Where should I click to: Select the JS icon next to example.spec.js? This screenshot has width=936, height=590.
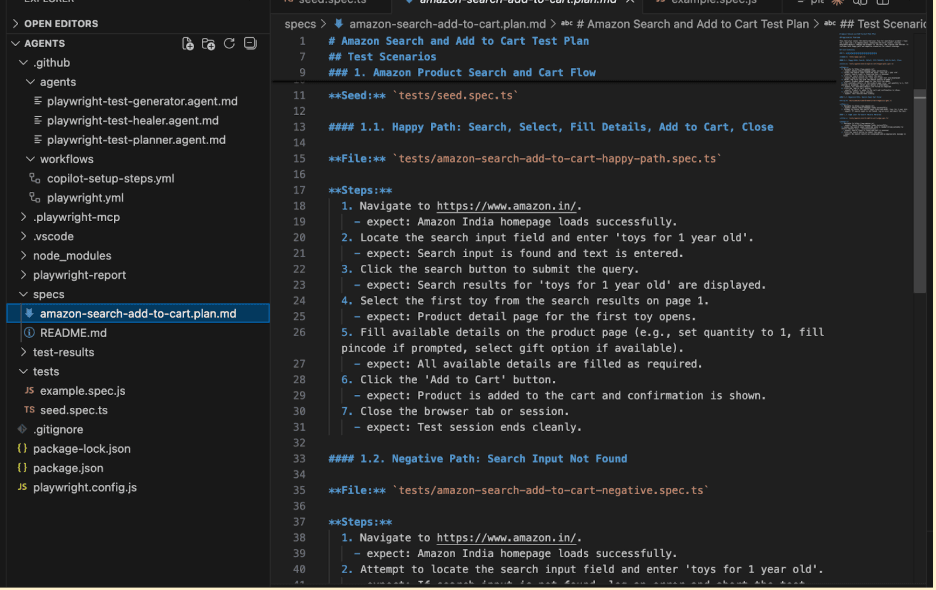(30, 390)
